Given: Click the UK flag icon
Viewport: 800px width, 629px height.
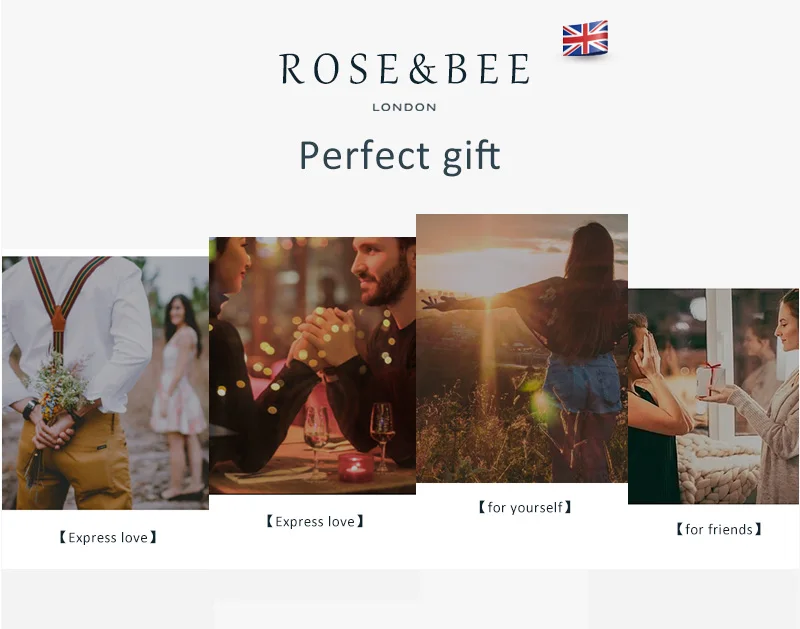Looking at the screenshot, I should coord(585,38).
